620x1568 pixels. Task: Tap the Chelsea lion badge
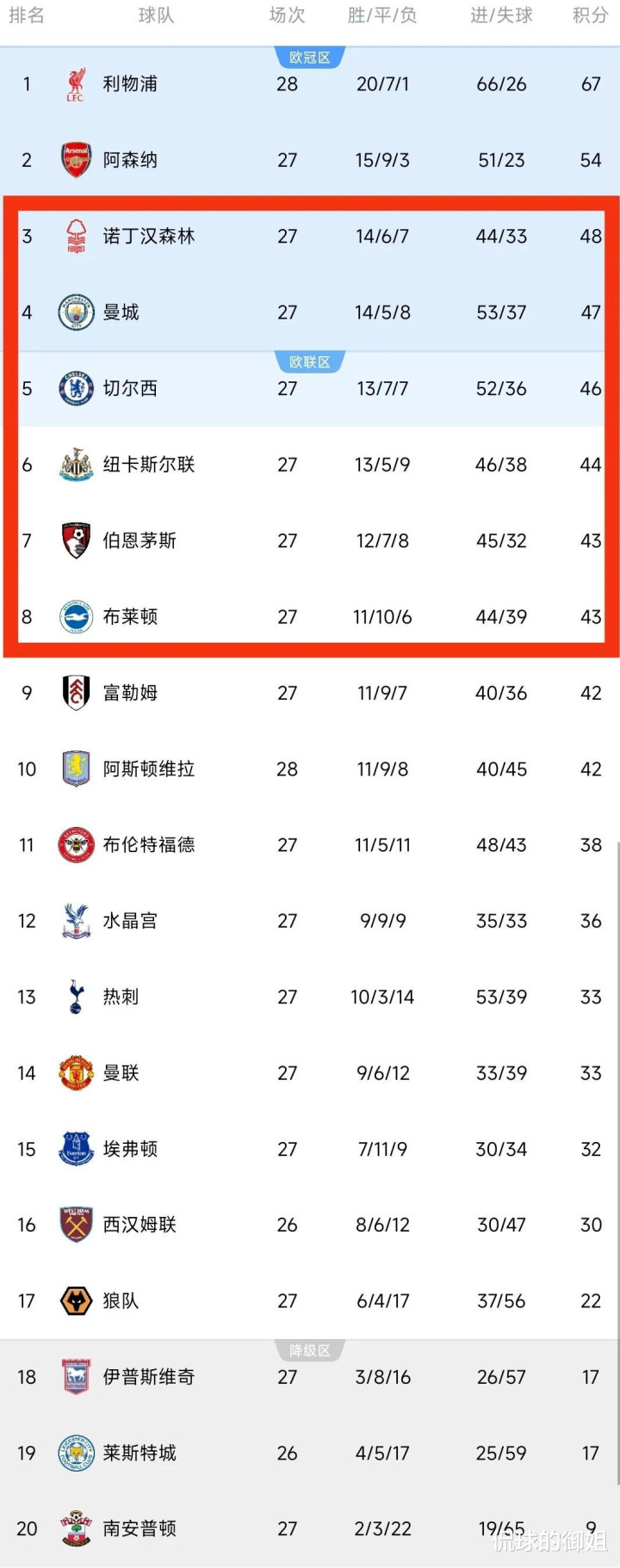point(76,388)
